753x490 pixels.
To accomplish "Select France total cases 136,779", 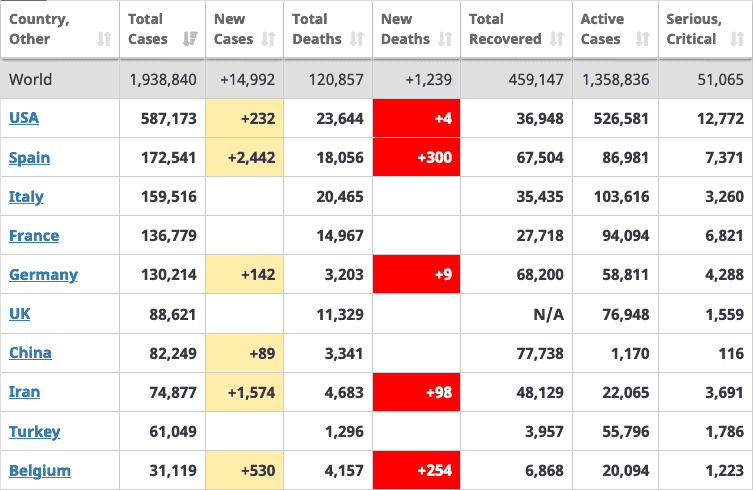I will point(169,236).
